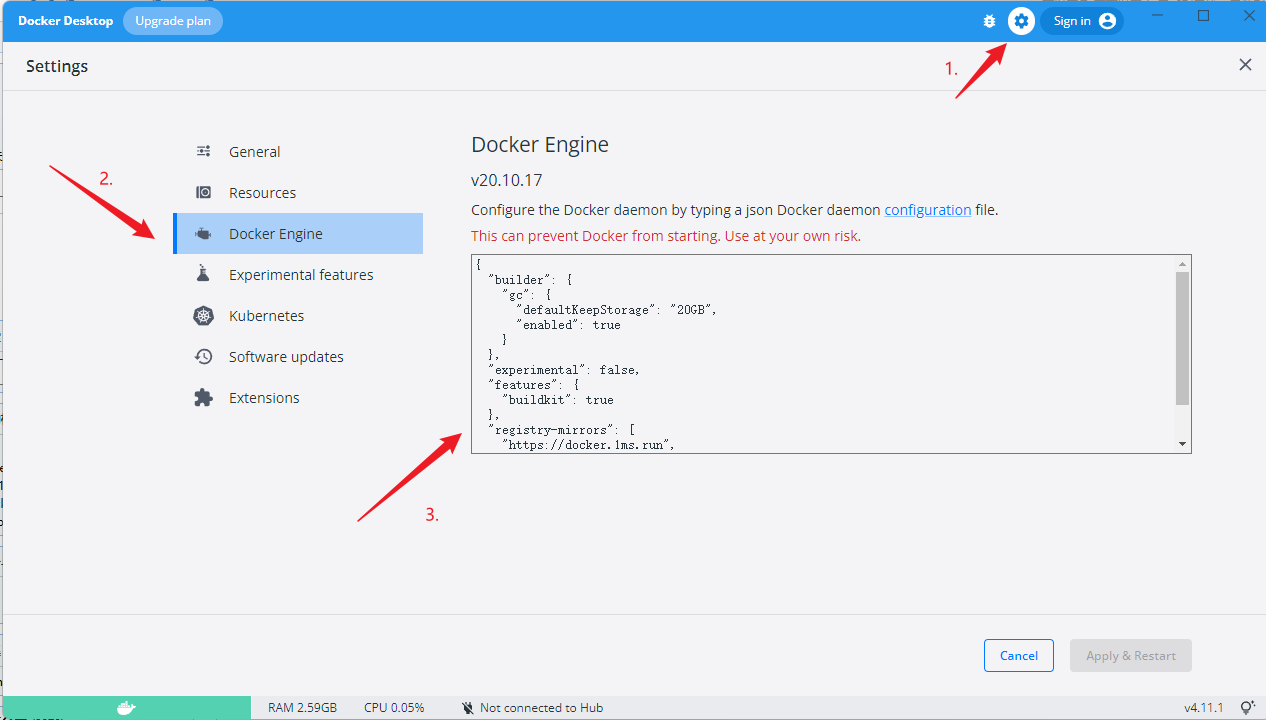Click the Software updates clock icon
This screenshot has width=1266, height=720.
[x=204, y=356]
